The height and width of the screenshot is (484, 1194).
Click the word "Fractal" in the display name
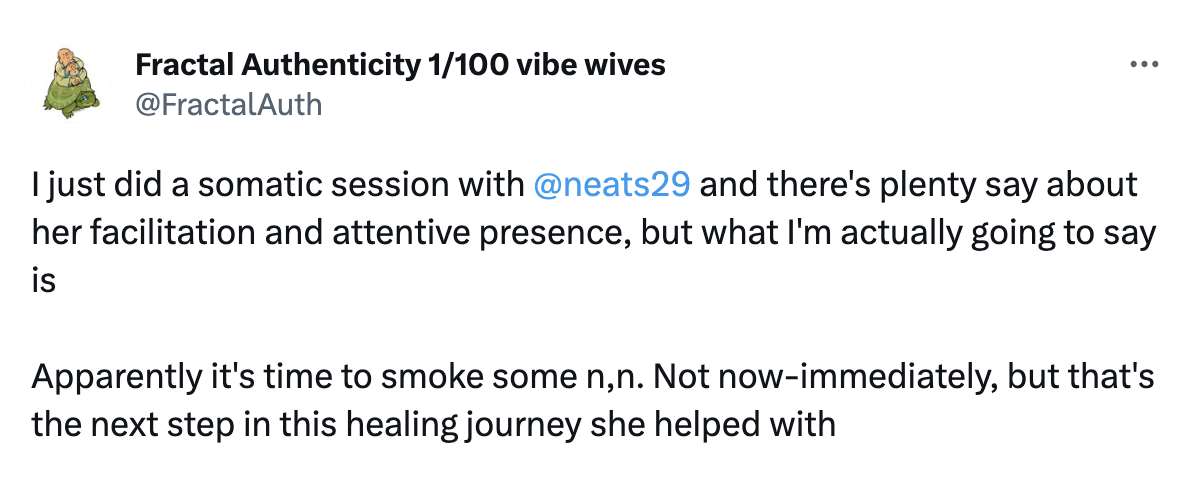pyautogui.click(x=183, y=65)
